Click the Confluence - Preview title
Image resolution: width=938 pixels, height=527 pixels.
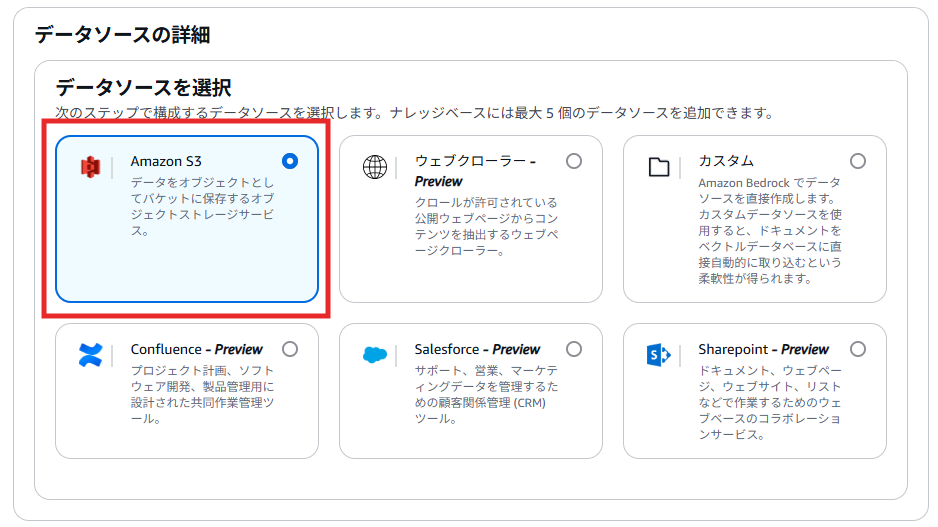(x=196, y=349)
